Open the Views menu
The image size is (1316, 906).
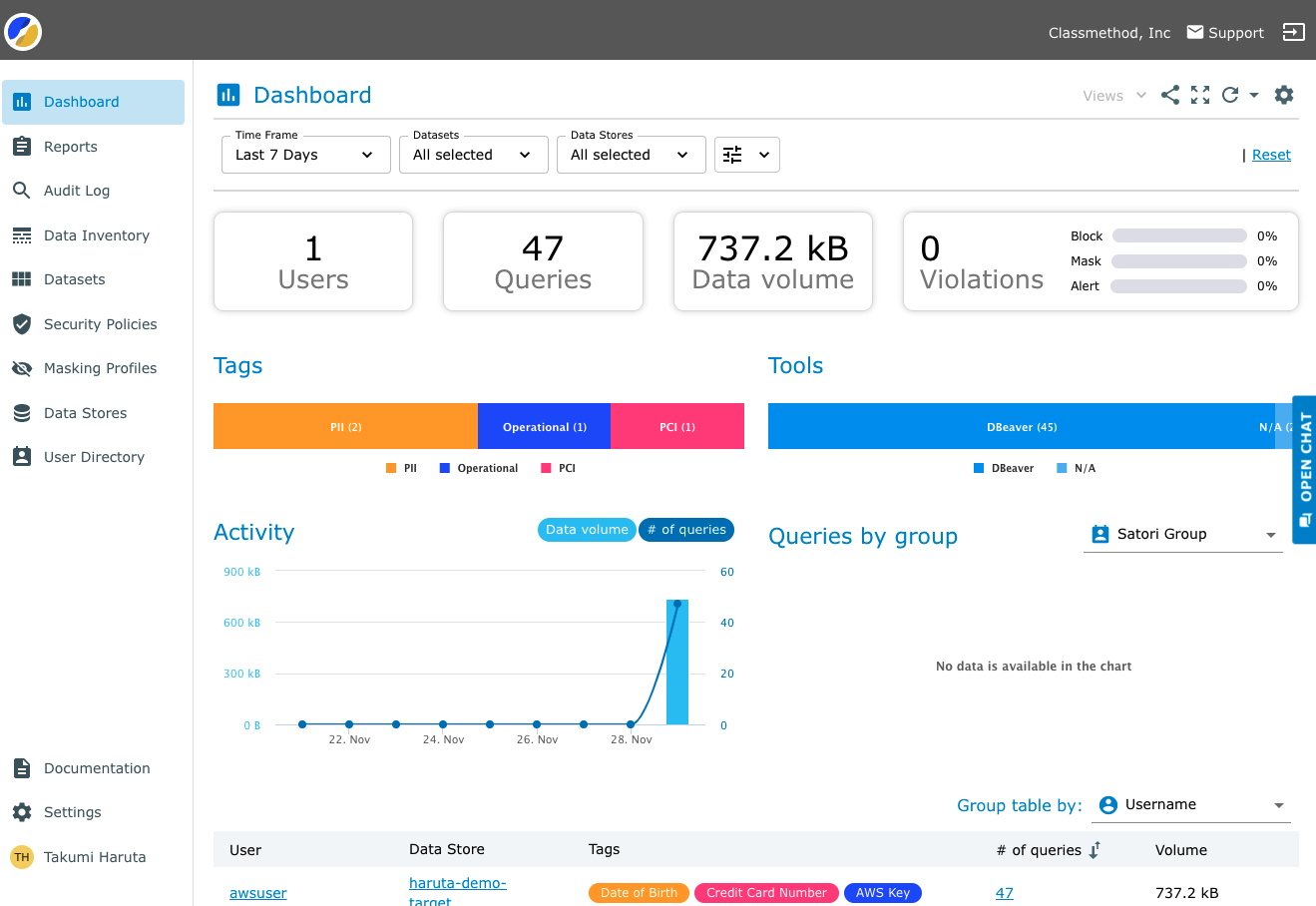[x=1110, y=95]
